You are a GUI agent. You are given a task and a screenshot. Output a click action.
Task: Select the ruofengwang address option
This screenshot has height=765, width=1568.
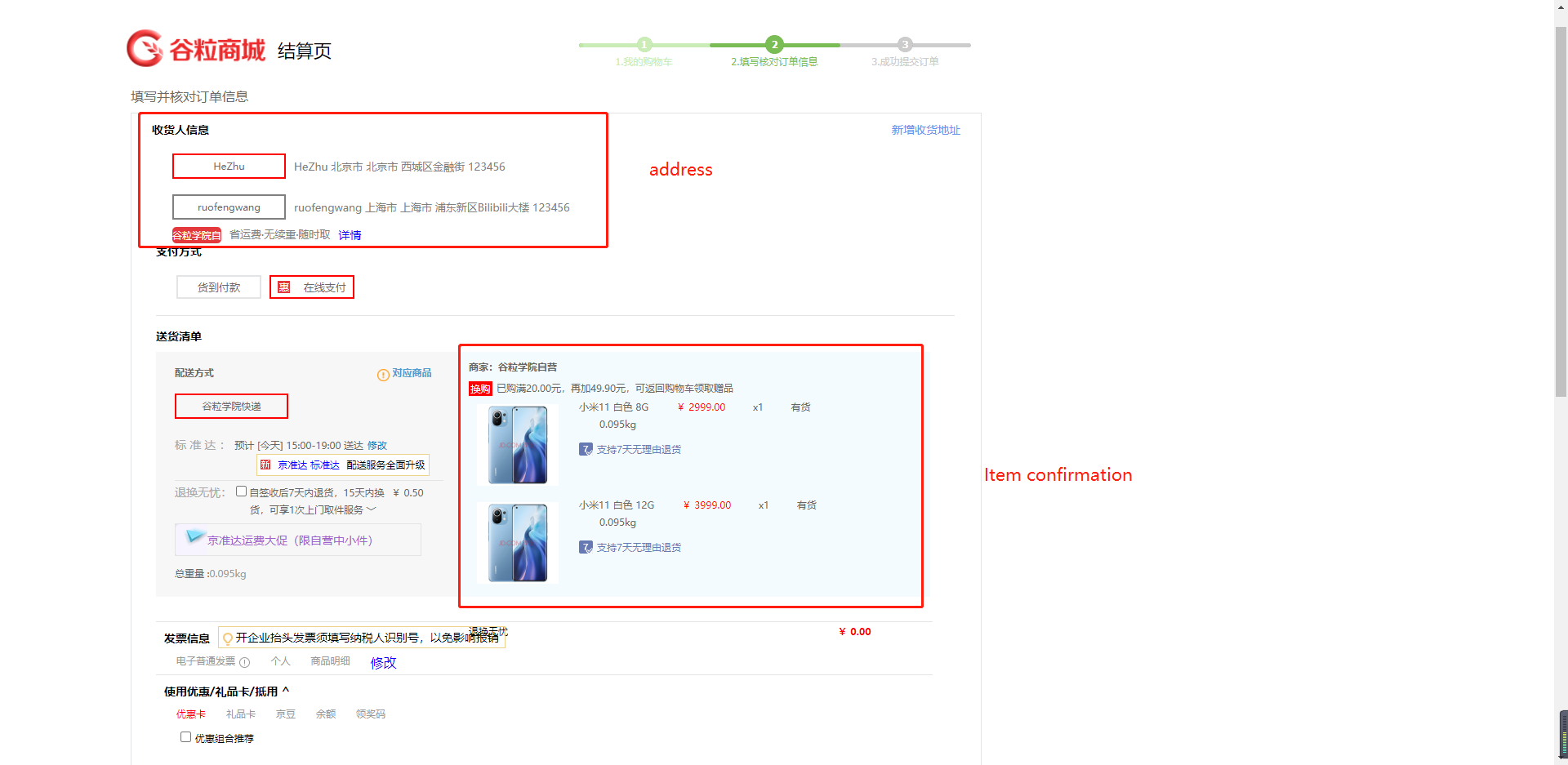point(229,207)
